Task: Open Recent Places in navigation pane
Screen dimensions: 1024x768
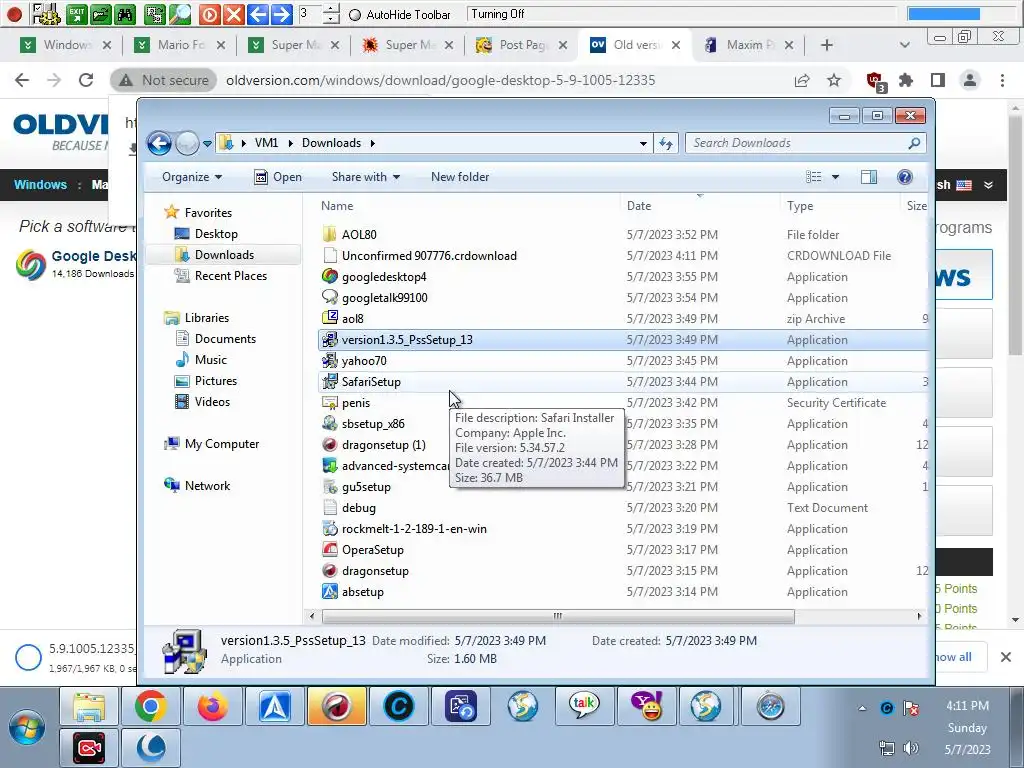Action: [231, 276]
